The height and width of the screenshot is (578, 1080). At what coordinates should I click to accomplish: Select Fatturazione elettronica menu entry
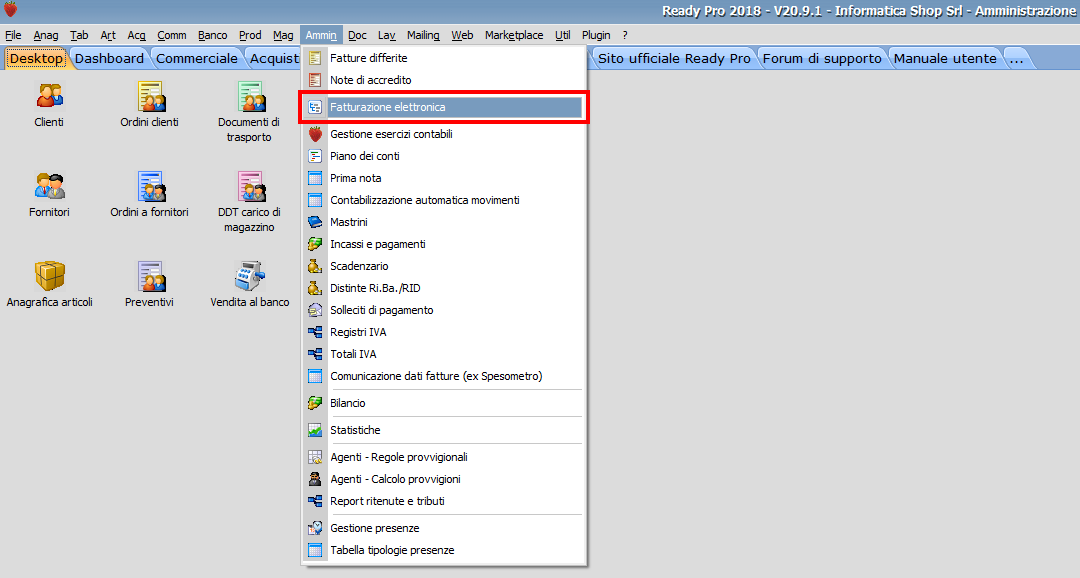pos(444,107)
